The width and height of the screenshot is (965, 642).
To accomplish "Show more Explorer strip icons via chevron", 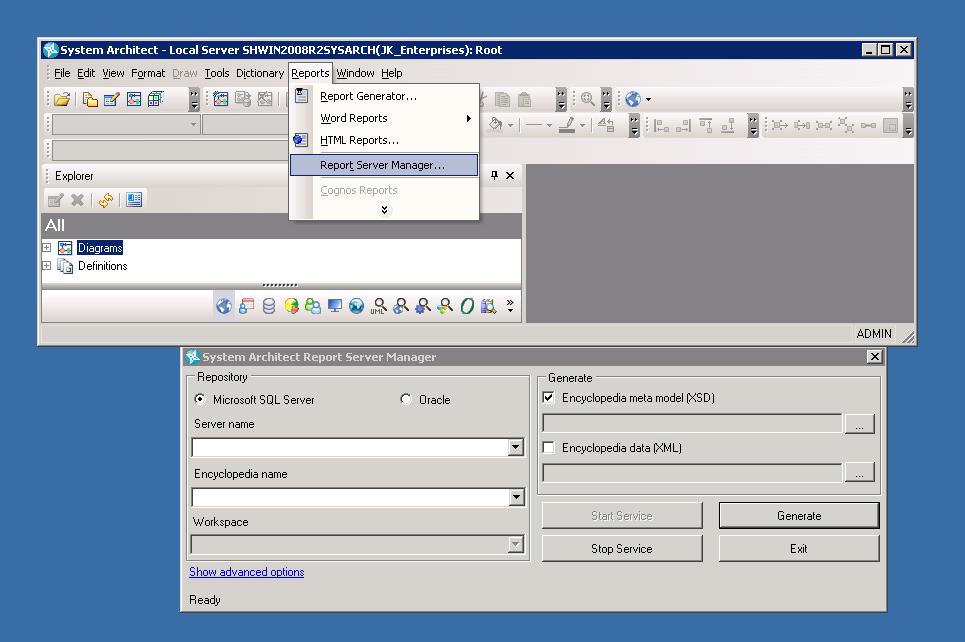I will [510, 306].
